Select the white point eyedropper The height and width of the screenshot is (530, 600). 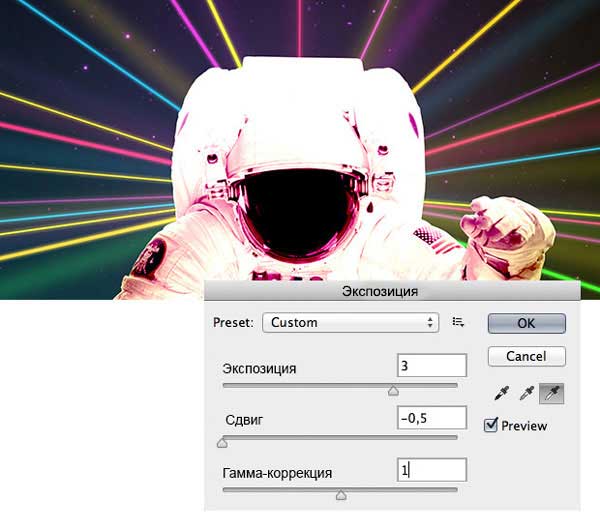click(550, 395)
